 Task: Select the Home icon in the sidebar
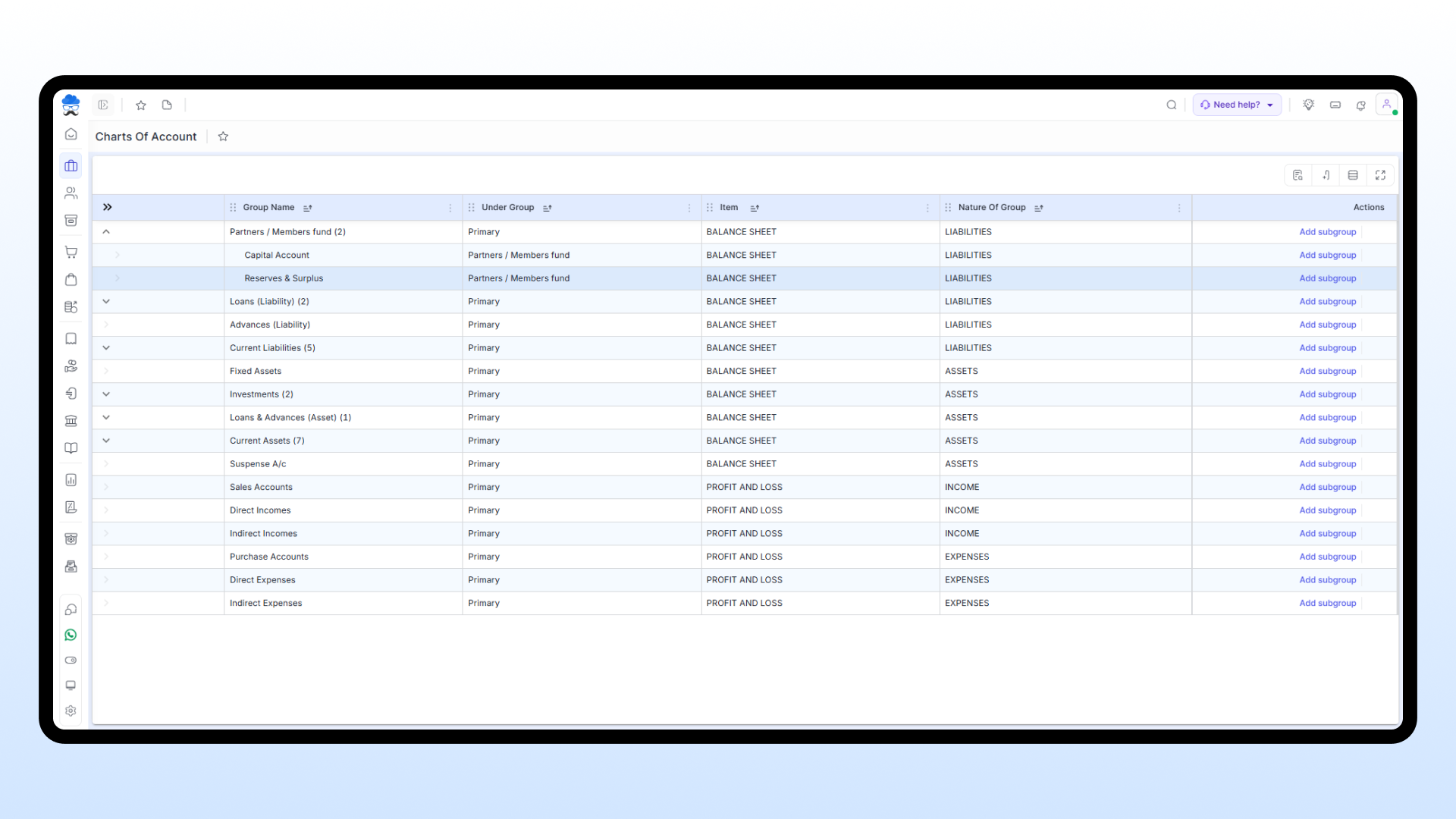click(71, 134)
